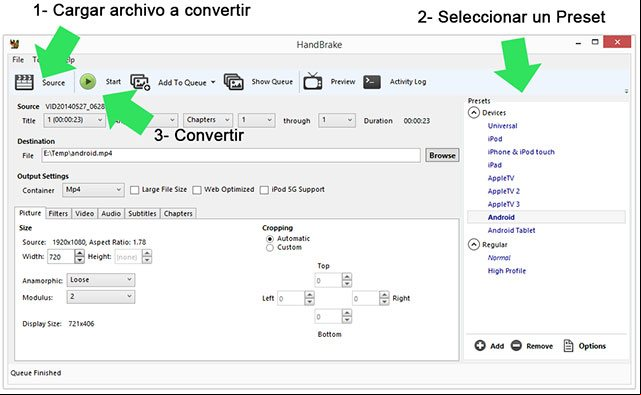
Task: Click the Add preset plus icon
Action: coord(480,346)
